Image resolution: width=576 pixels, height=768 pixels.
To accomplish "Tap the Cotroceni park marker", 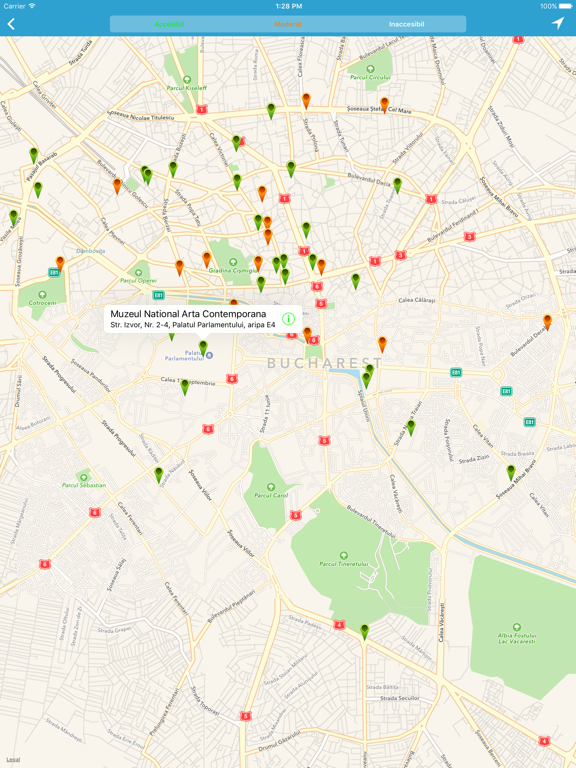I will click(42, 294).
